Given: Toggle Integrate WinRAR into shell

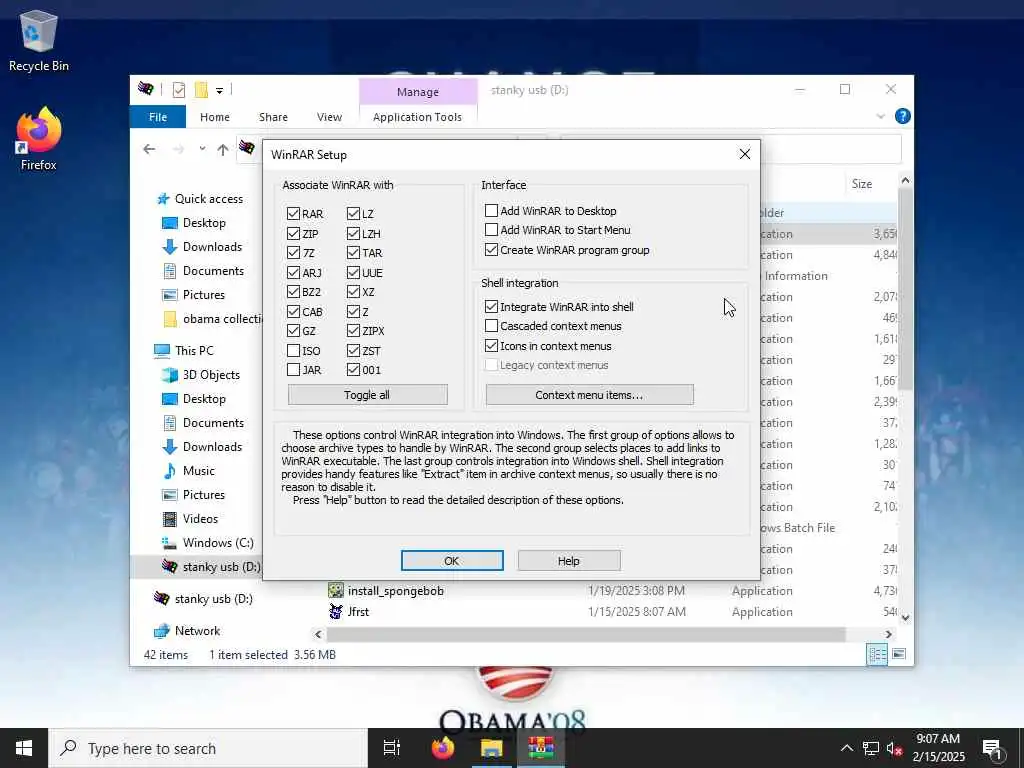Looking at the screenshot, I should (x=491, y=306).
